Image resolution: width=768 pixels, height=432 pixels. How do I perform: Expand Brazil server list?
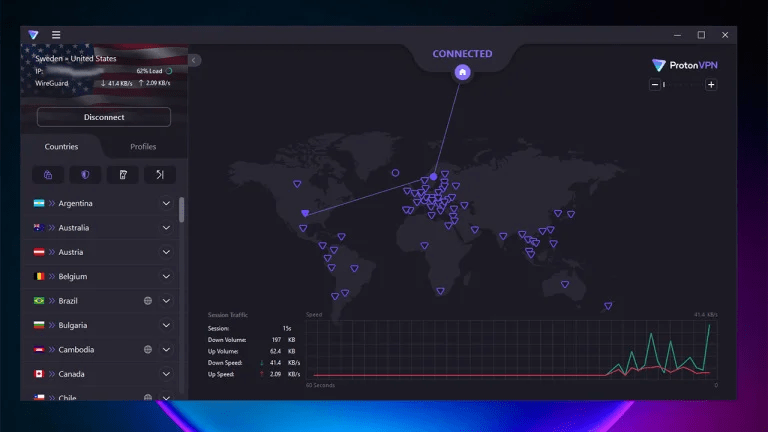[167, 301]
